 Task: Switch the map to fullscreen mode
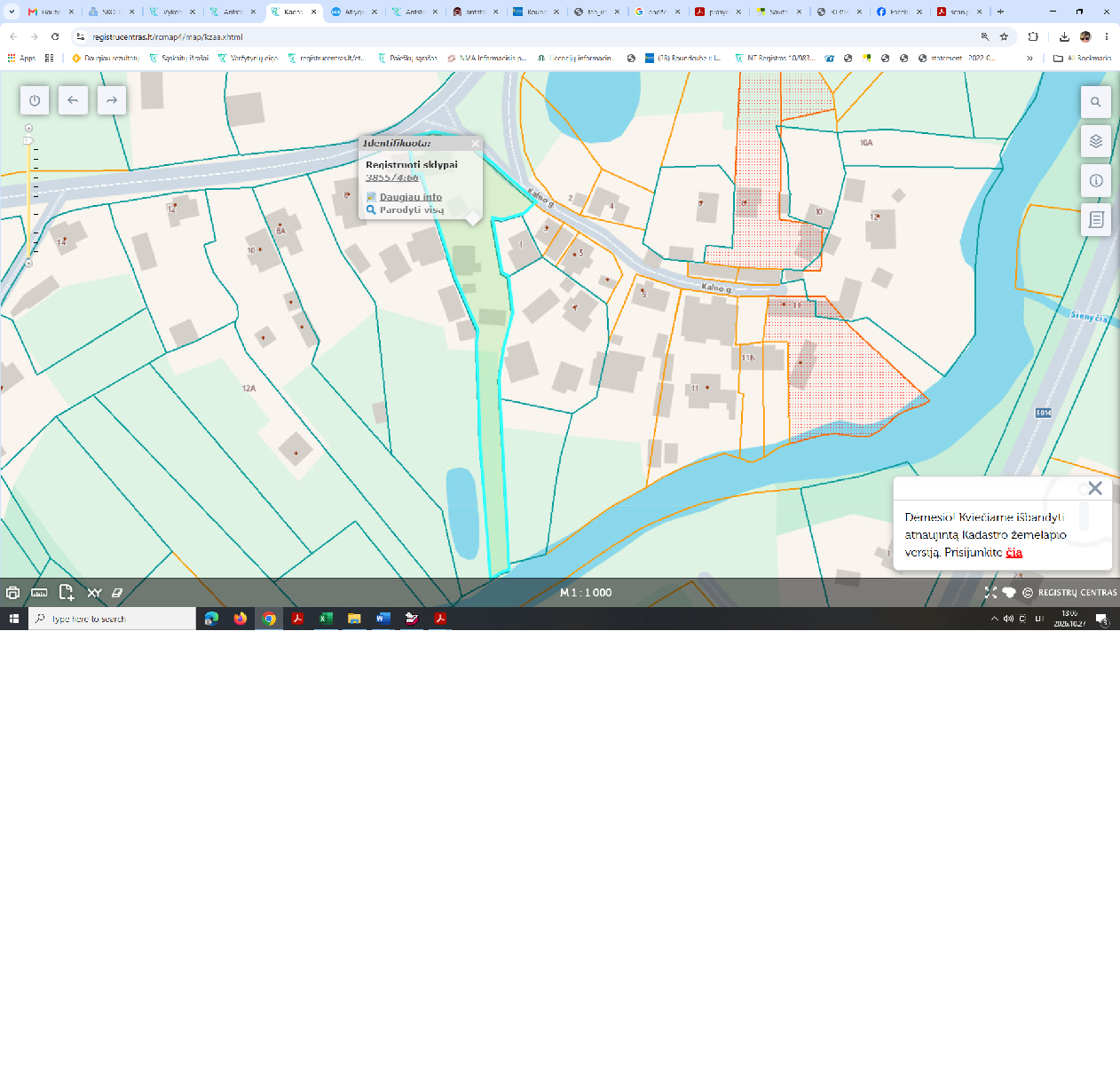click(x=990, y=593)
